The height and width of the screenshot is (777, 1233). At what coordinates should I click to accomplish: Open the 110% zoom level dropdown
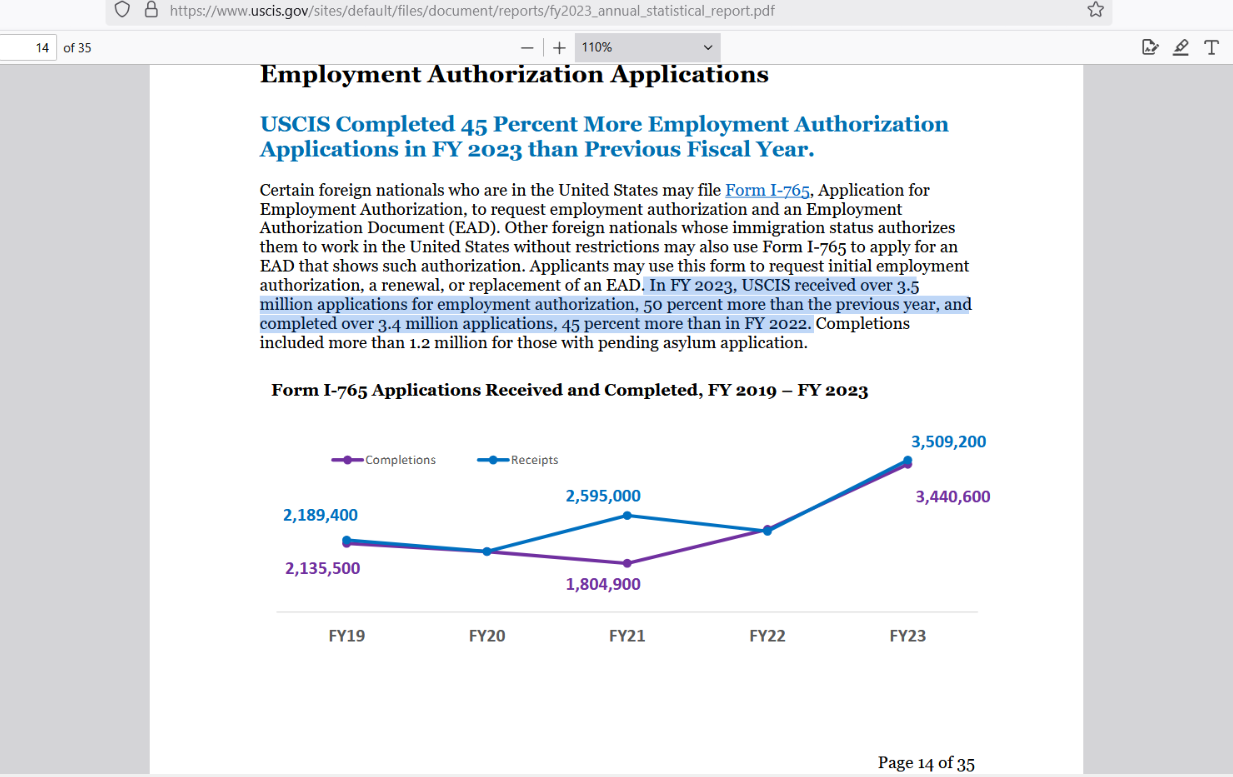(x=647, y=47)
